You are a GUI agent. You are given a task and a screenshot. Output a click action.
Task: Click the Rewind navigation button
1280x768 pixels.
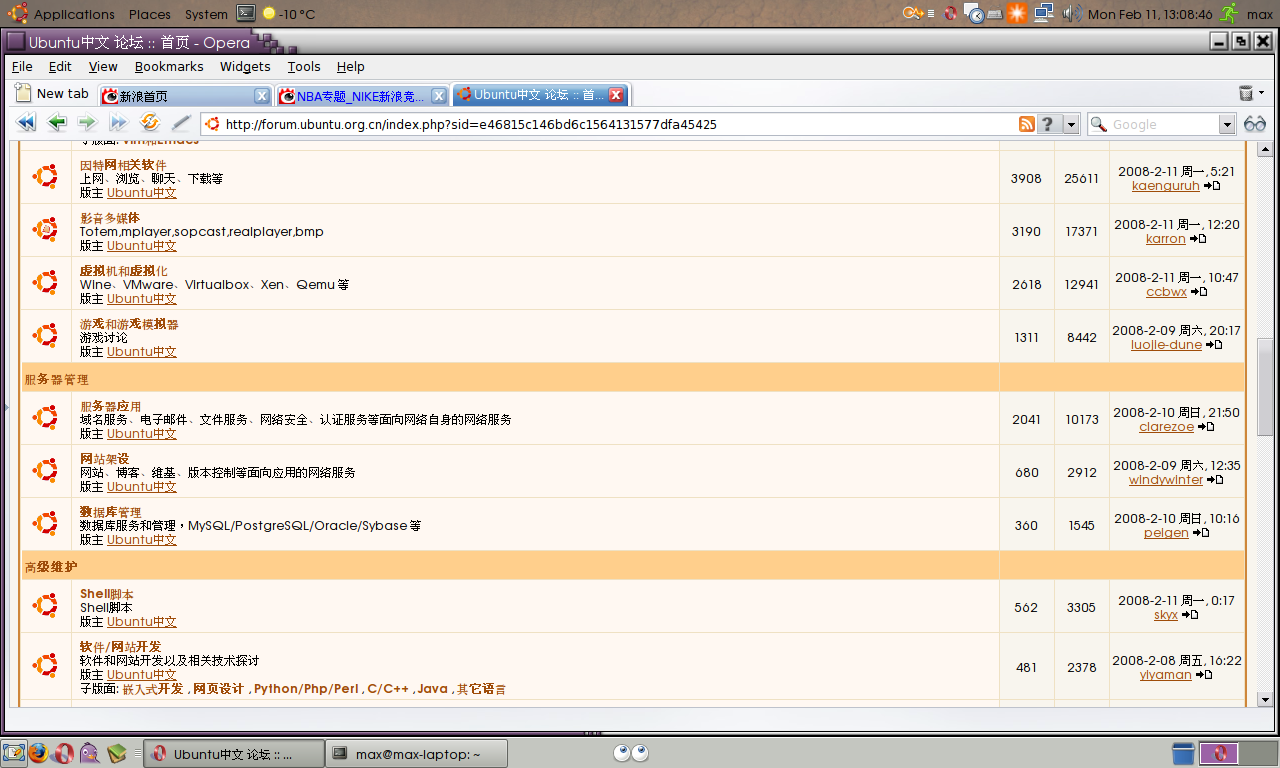(x=27, y=123)
